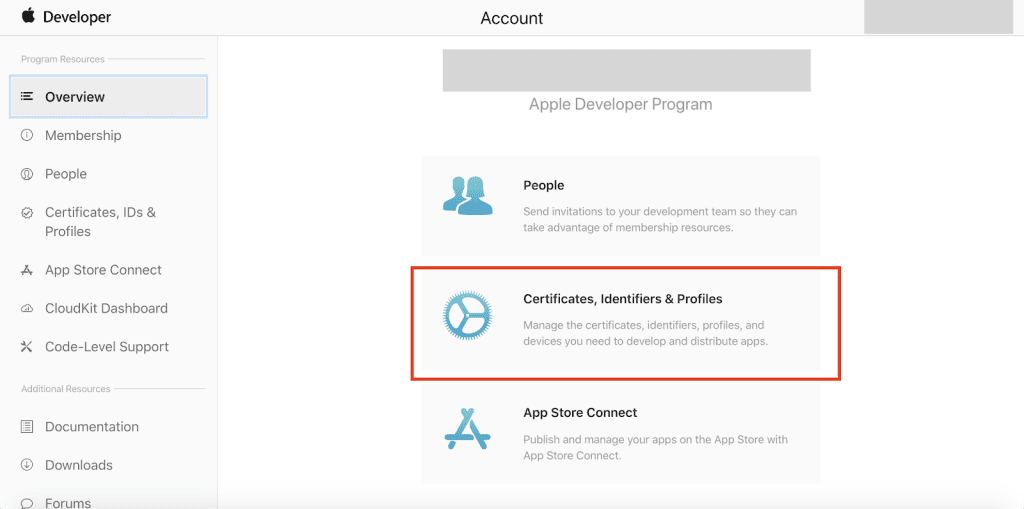
Task: Select Overview in the sidebar
Action: [x=108, y=97]
